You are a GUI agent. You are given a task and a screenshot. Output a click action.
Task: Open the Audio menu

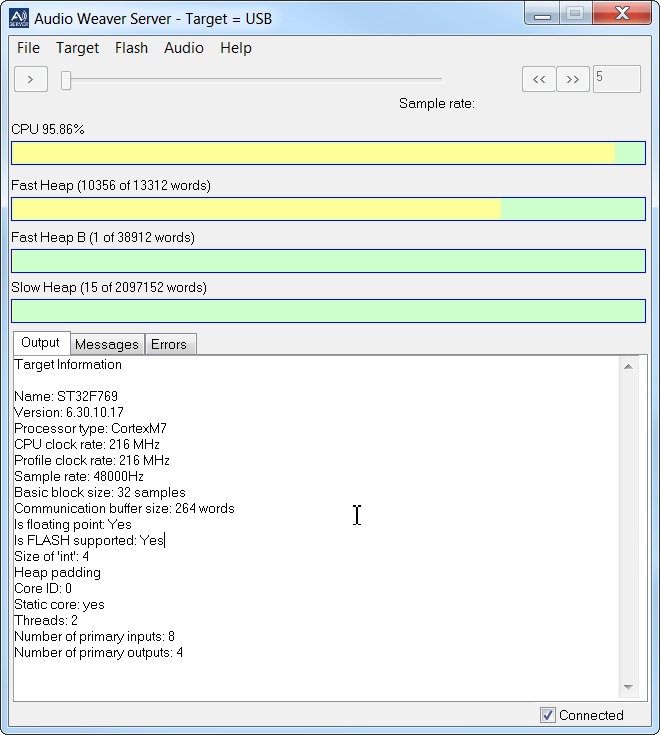184,48
